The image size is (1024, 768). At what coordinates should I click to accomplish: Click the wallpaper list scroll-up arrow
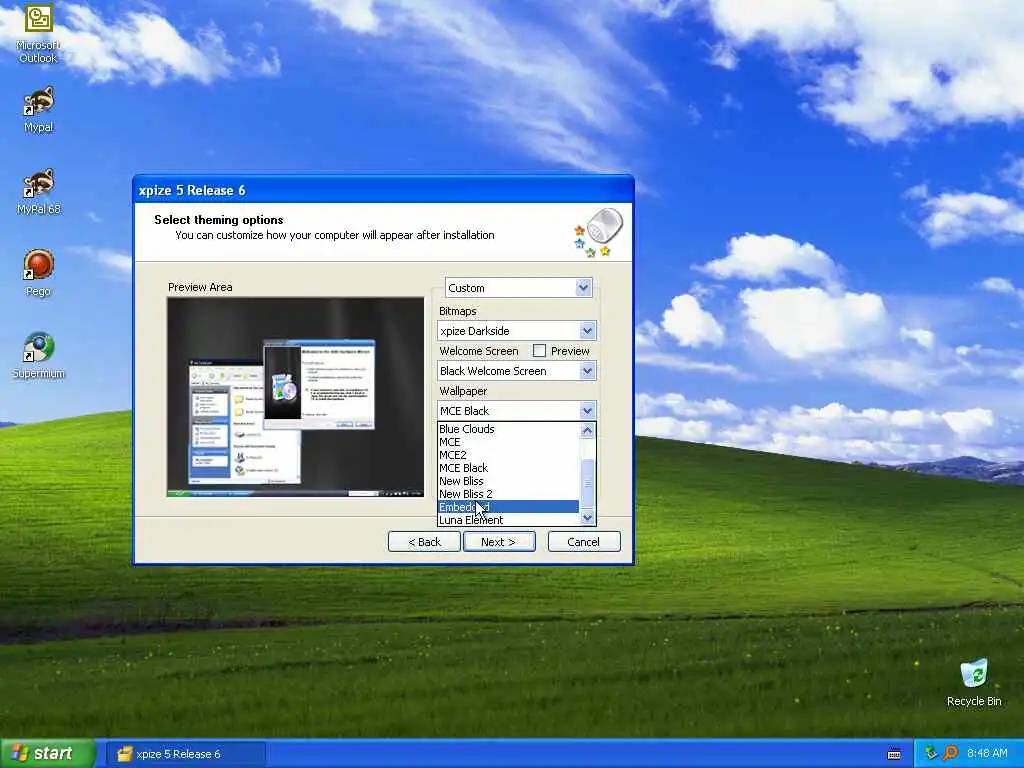[587, 430]
